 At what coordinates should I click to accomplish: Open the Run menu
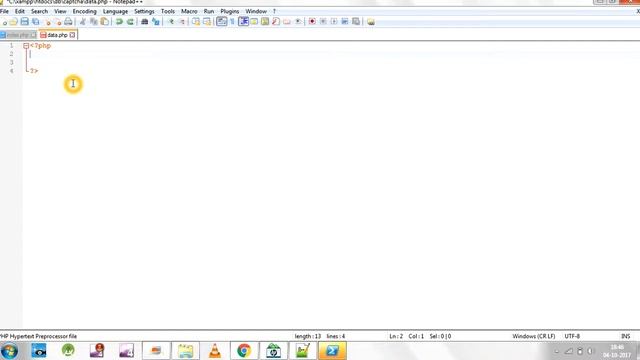(209, 11)
